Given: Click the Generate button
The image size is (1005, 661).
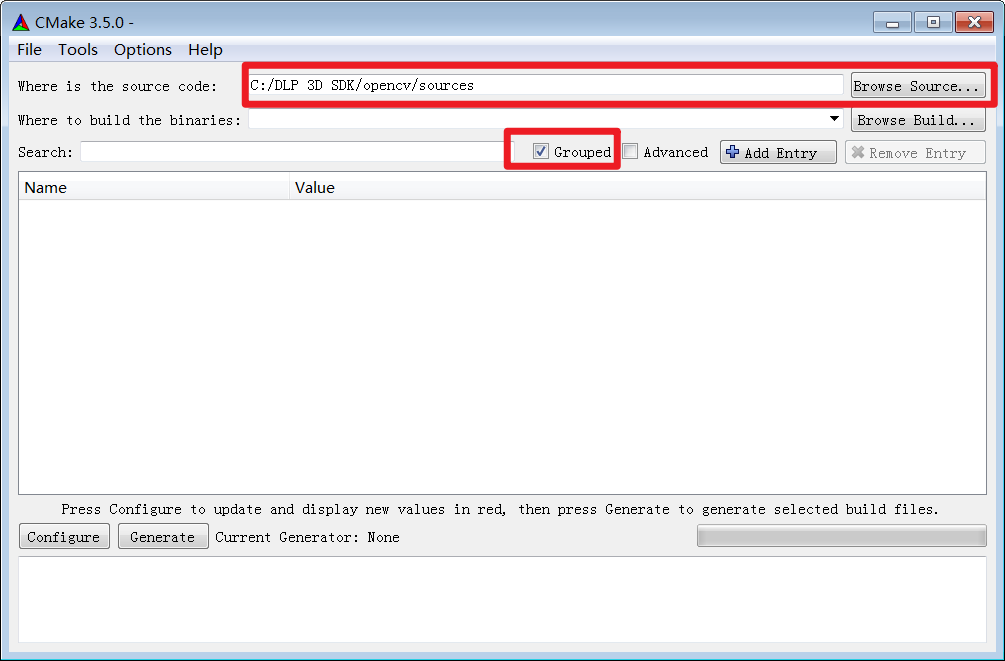Looking at the screenshot, I should 163,537.
